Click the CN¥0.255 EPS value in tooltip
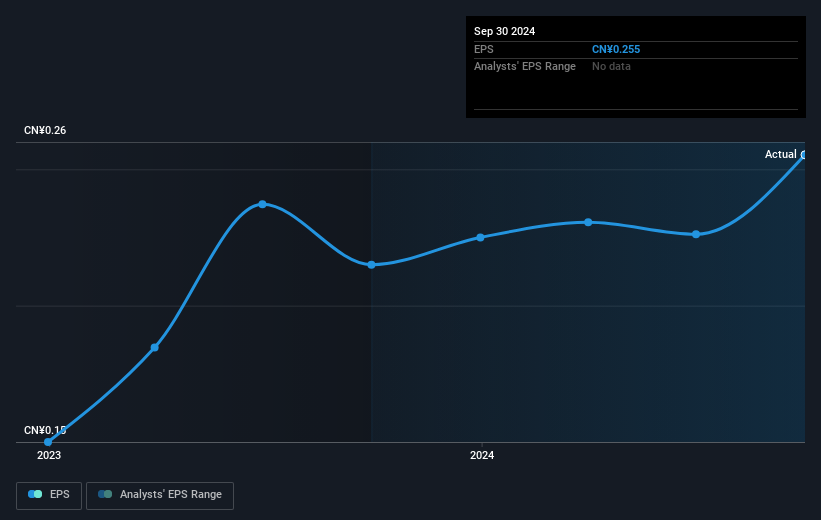821x520 pixels. coord(616,49)
